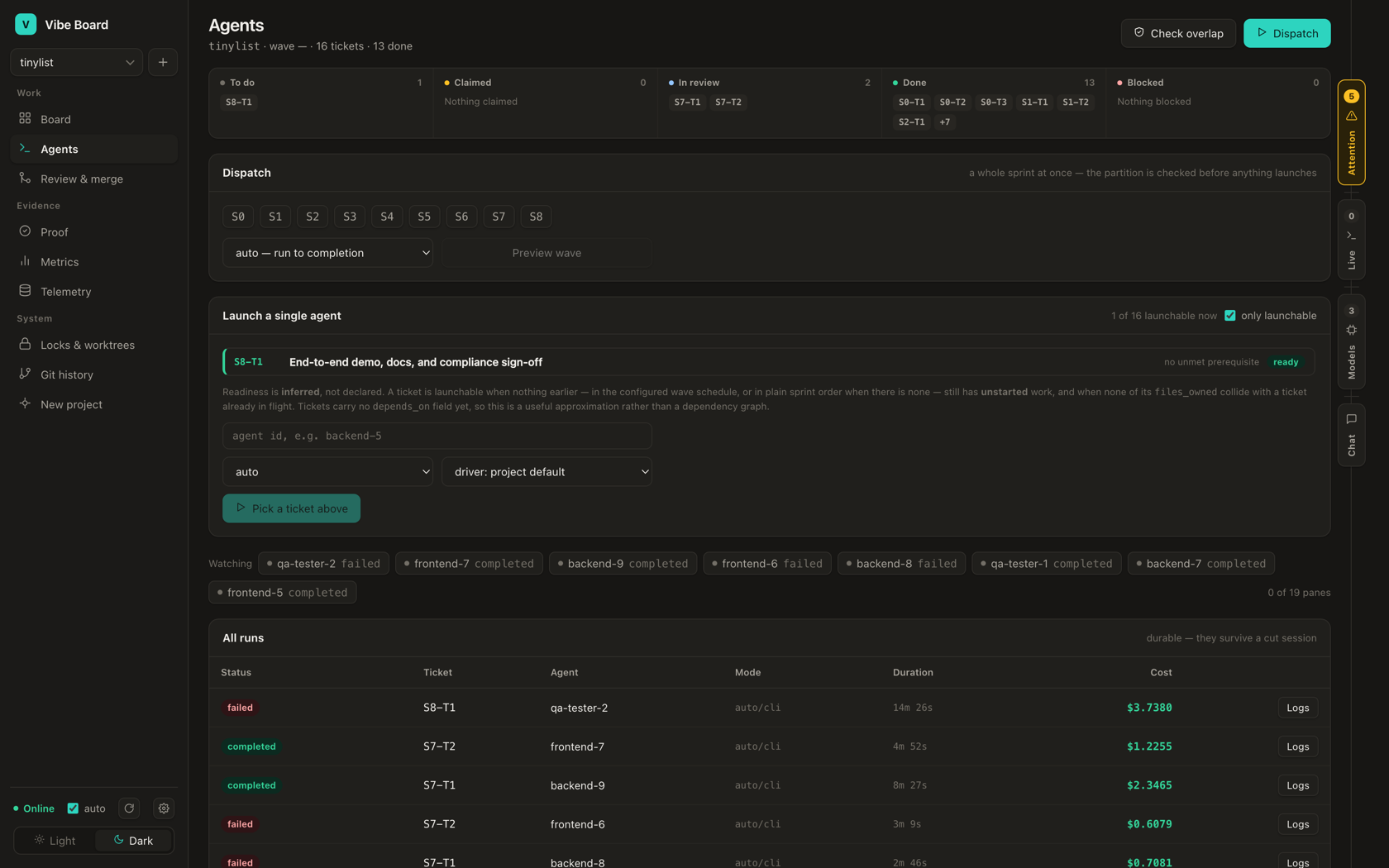The image size is (1389, 868).
Task: Click the Models chip icon
Action: (x=1351, y=330)
